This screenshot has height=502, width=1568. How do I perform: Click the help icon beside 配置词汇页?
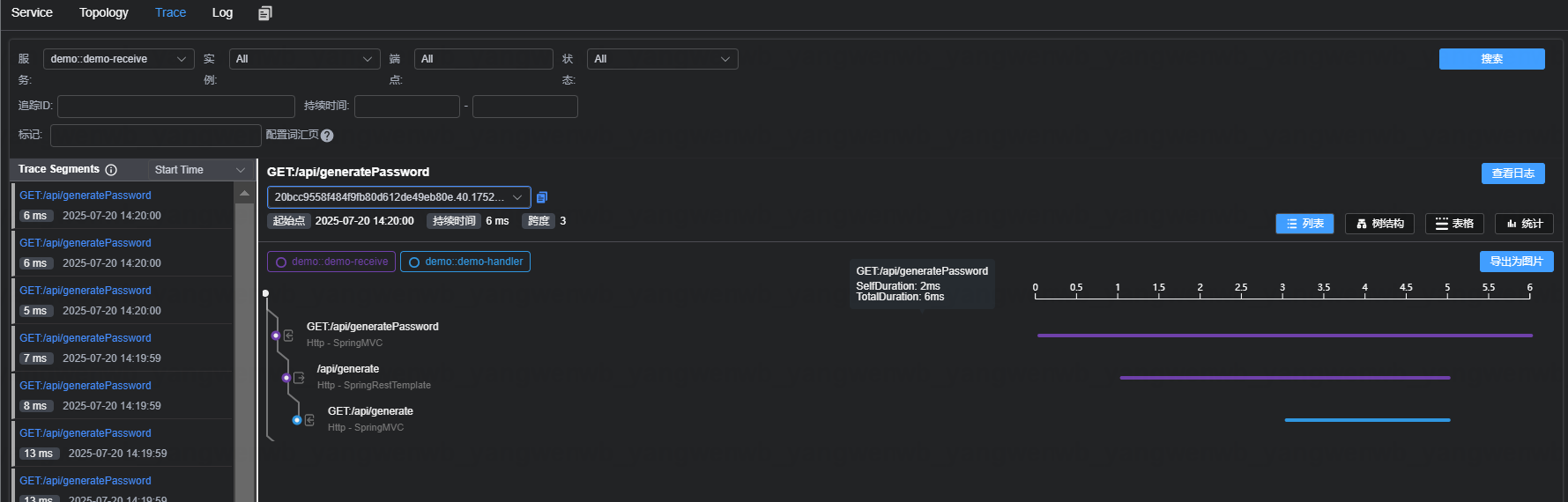[327, 136]
